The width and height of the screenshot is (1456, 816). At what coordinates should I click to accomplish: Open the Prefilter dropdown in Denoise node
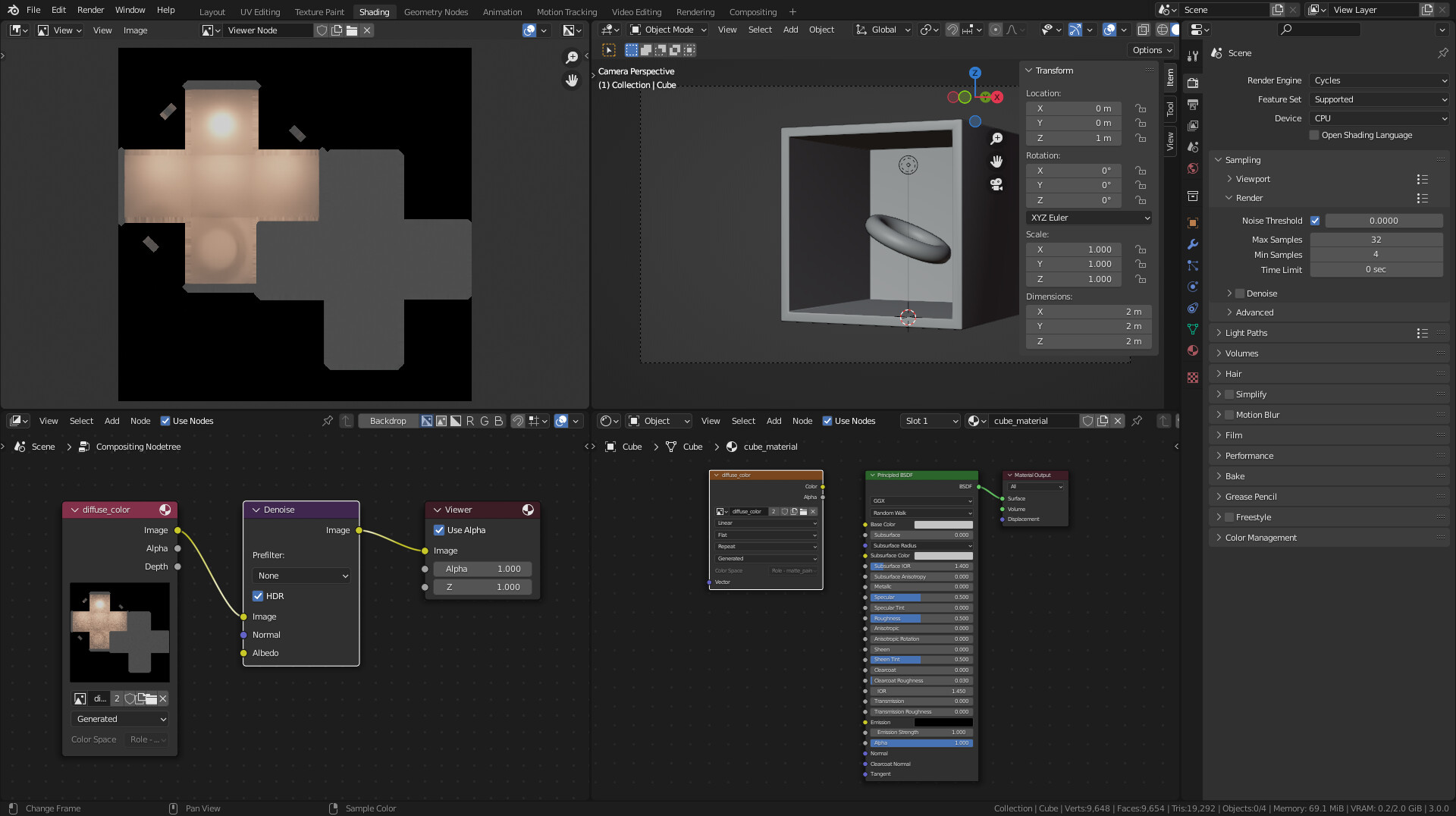[x=300, y=576]
